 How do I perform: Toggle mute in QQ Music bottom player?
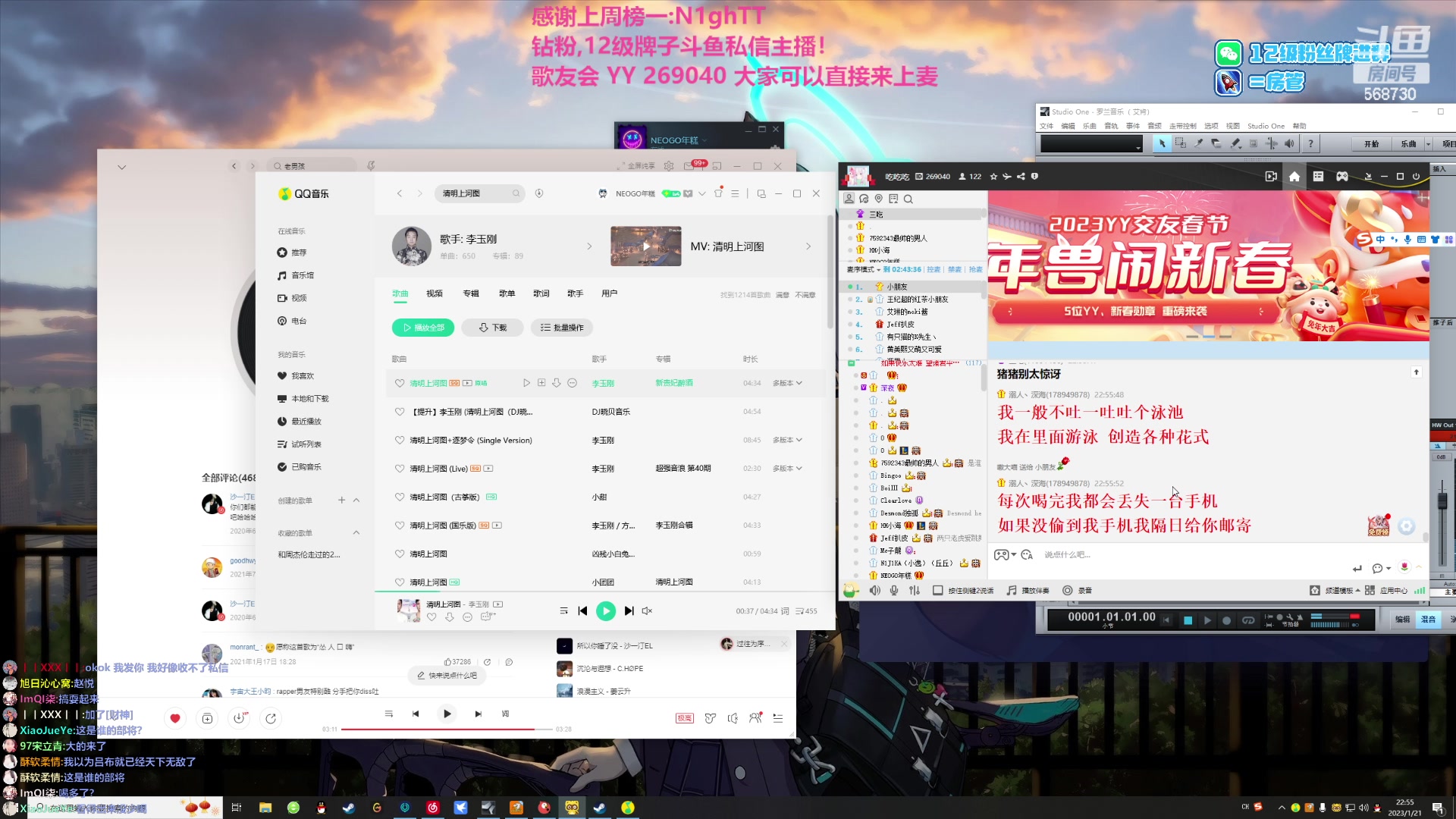click(647, 611)
